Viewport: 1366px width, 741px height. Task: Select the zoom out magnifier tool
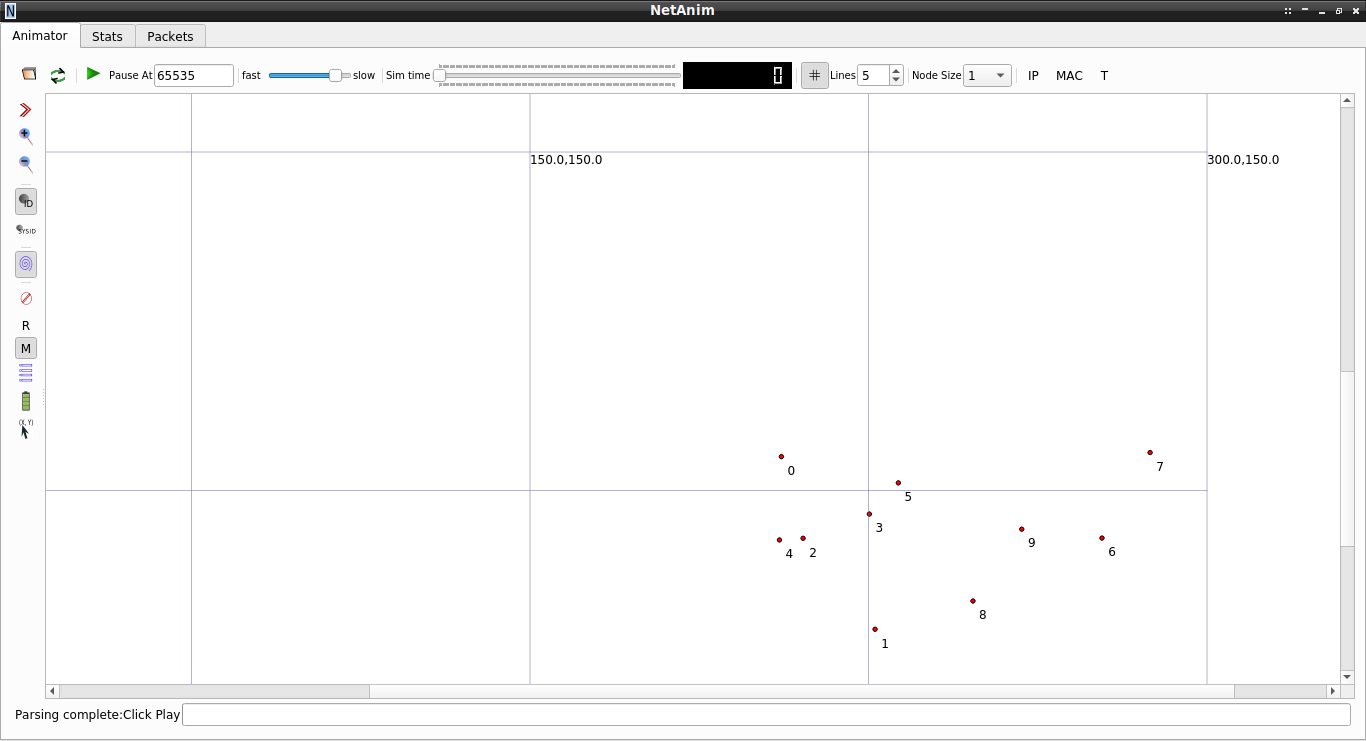(x=25, y=164)
